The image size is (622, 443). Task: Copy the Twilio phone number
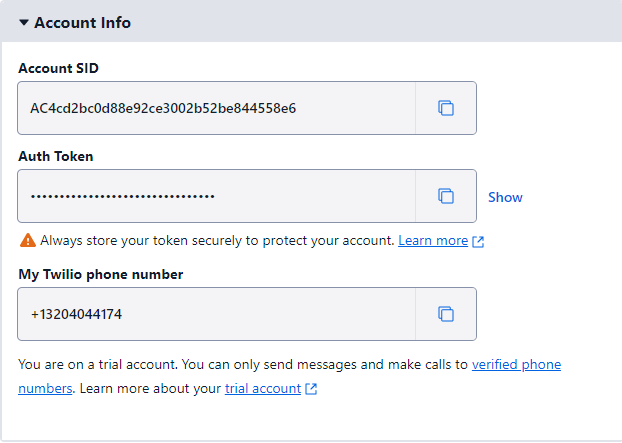point(446,314)
